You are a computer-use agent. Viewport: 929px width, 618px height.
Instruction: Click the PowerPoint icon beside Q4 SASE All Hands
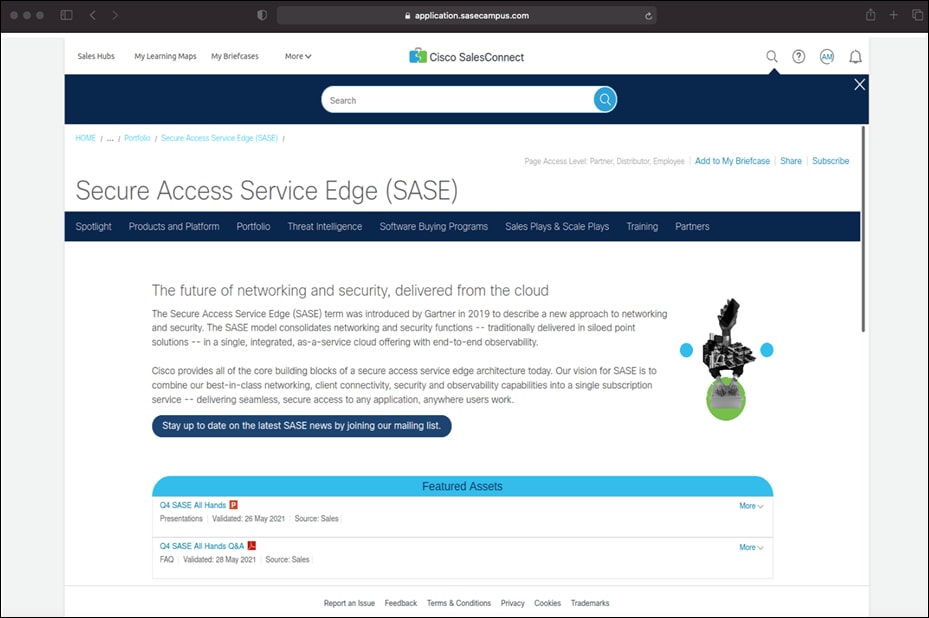(233, 505)
